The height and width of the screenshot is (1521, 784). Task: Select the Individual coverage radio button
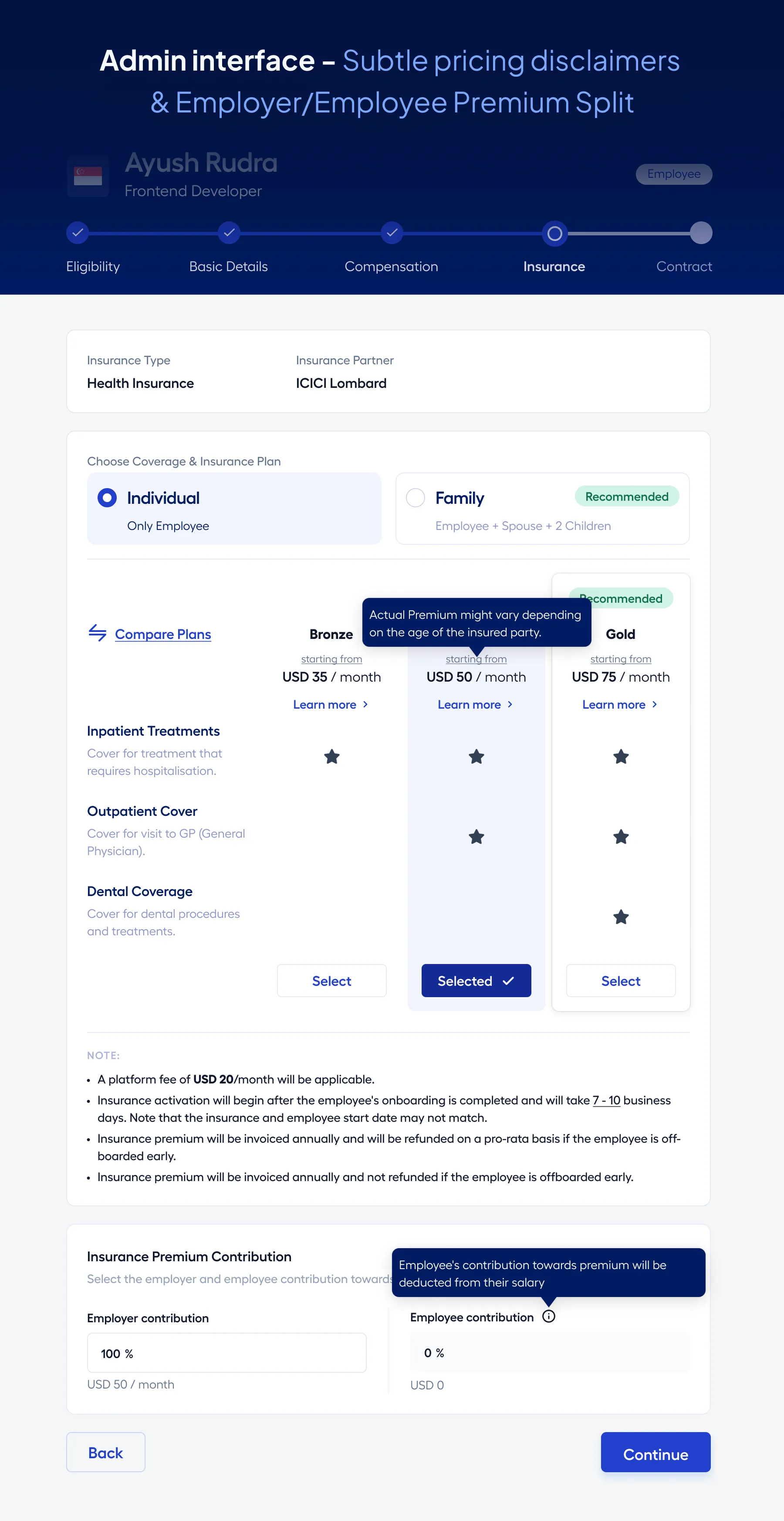(x=107, y=498)
